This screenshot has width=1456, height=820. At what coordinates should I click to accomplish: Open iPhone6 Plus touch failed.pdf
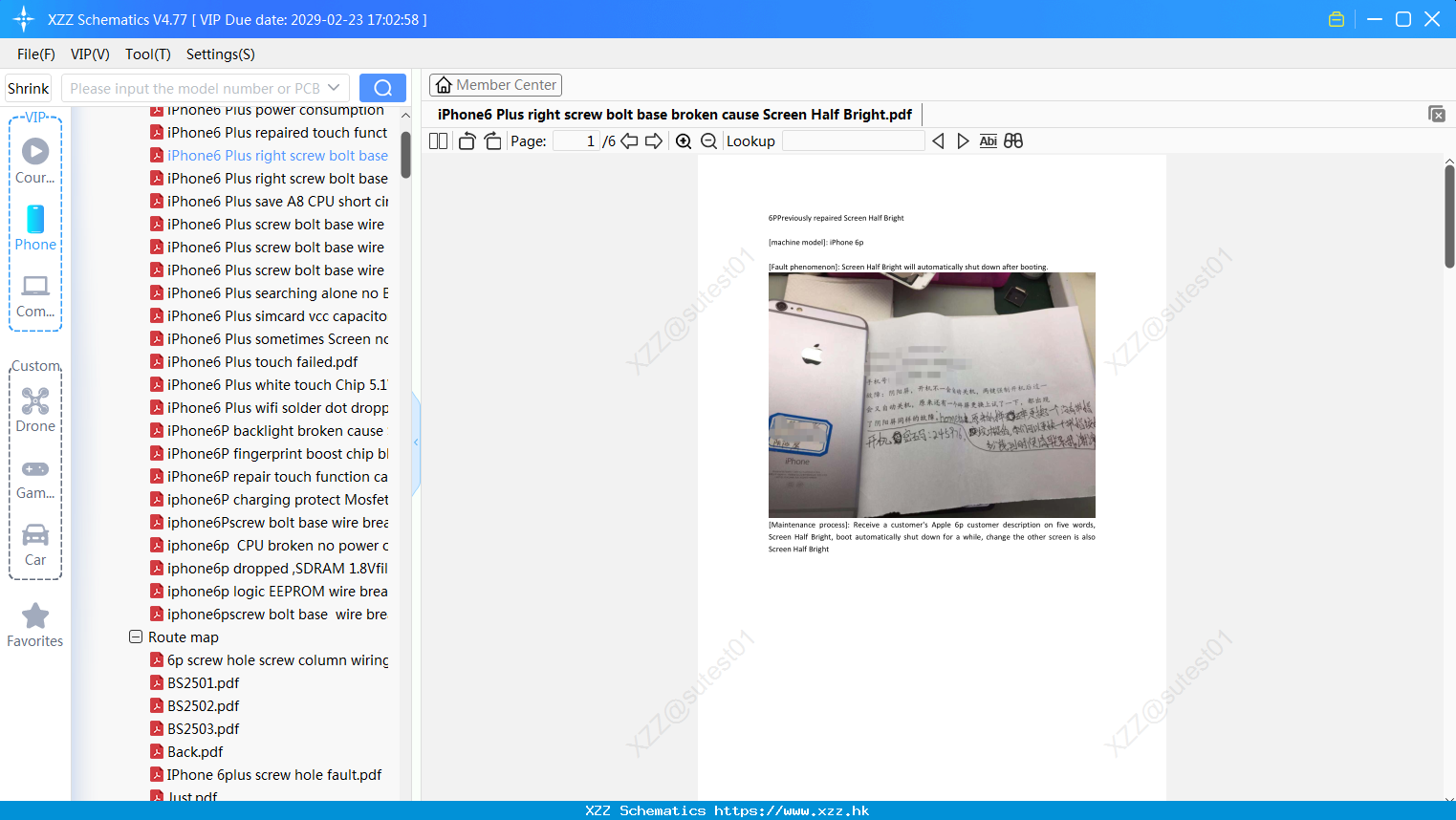[254, 362]
